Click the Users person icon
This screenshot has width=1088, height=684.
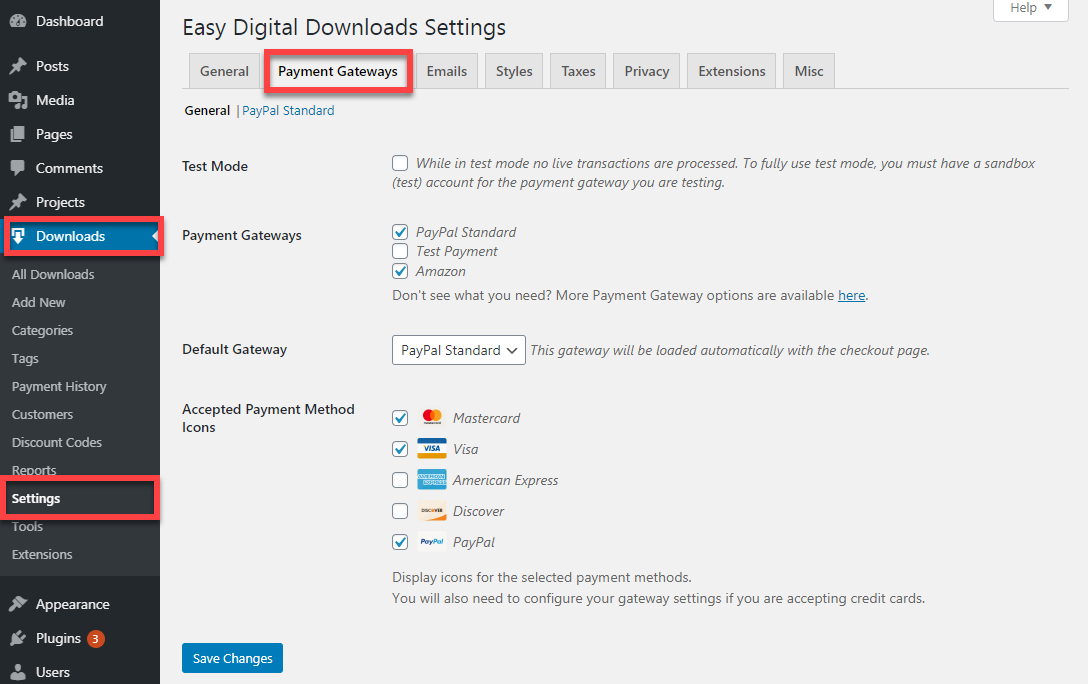[x=18, y=672]
